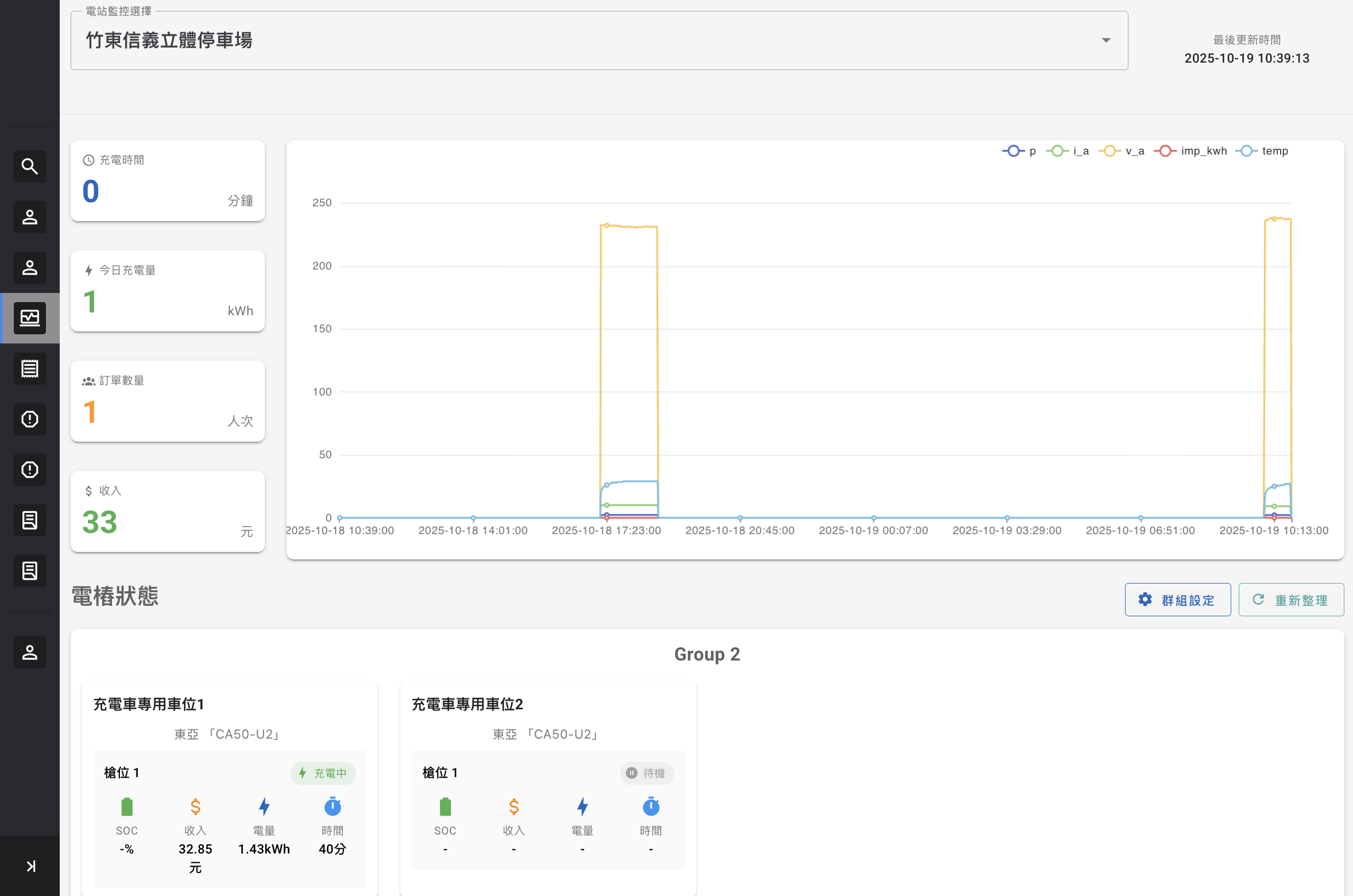
Task: Select the 充電時間 card
Action: [168, 180]
